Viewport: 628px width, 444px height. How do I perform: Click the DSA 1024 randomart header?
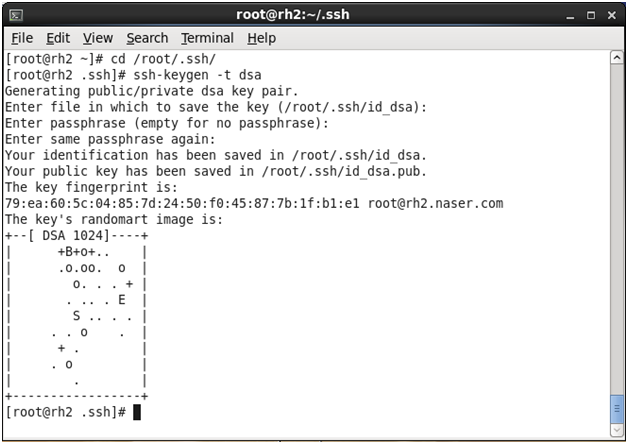76,235
